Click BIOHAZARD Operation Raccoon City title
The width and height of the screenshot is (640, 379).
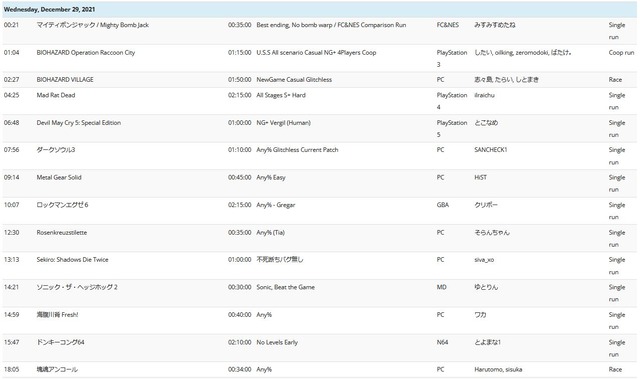click(86, 53)
